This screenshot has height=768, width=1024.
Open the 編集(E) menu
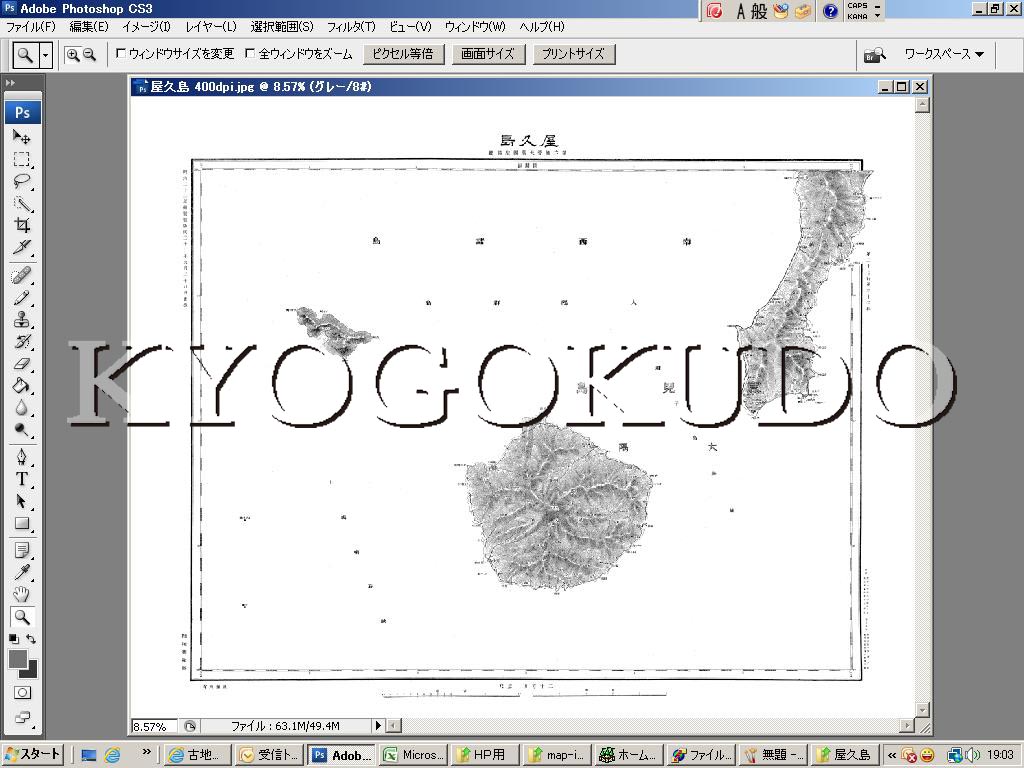pyautogui.click(x=89, y=27)
